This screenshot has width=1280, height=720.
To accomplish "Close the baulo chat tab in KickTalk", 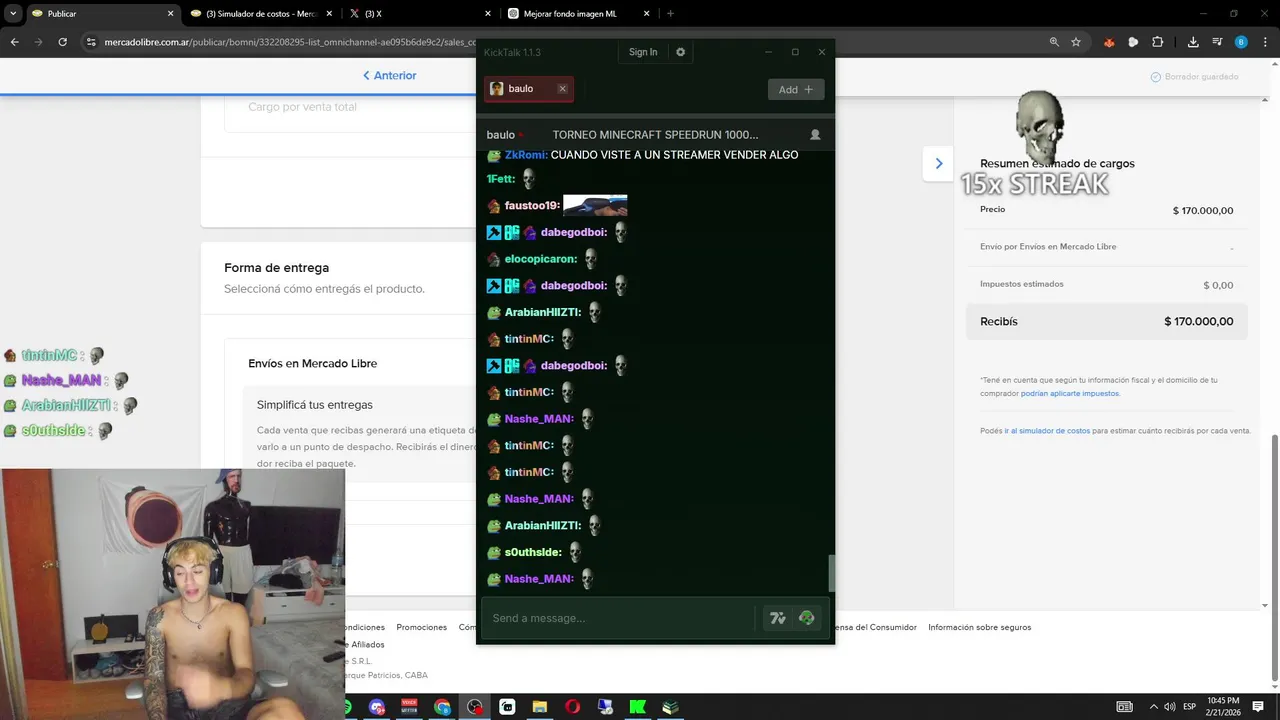I will point(562,89).
